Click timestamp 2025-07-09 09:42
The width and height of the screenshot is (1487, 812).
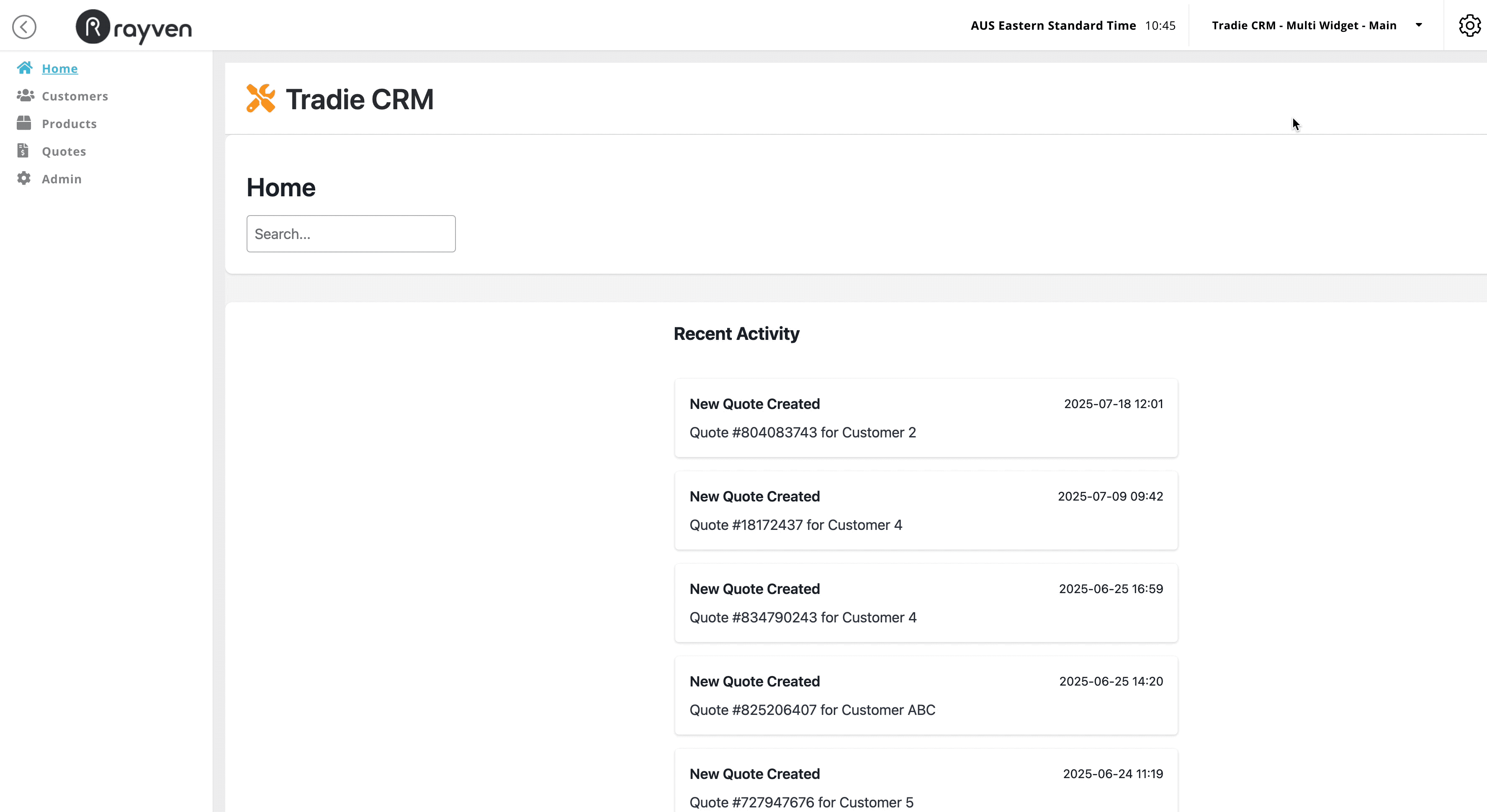(x=1110, y=496)
